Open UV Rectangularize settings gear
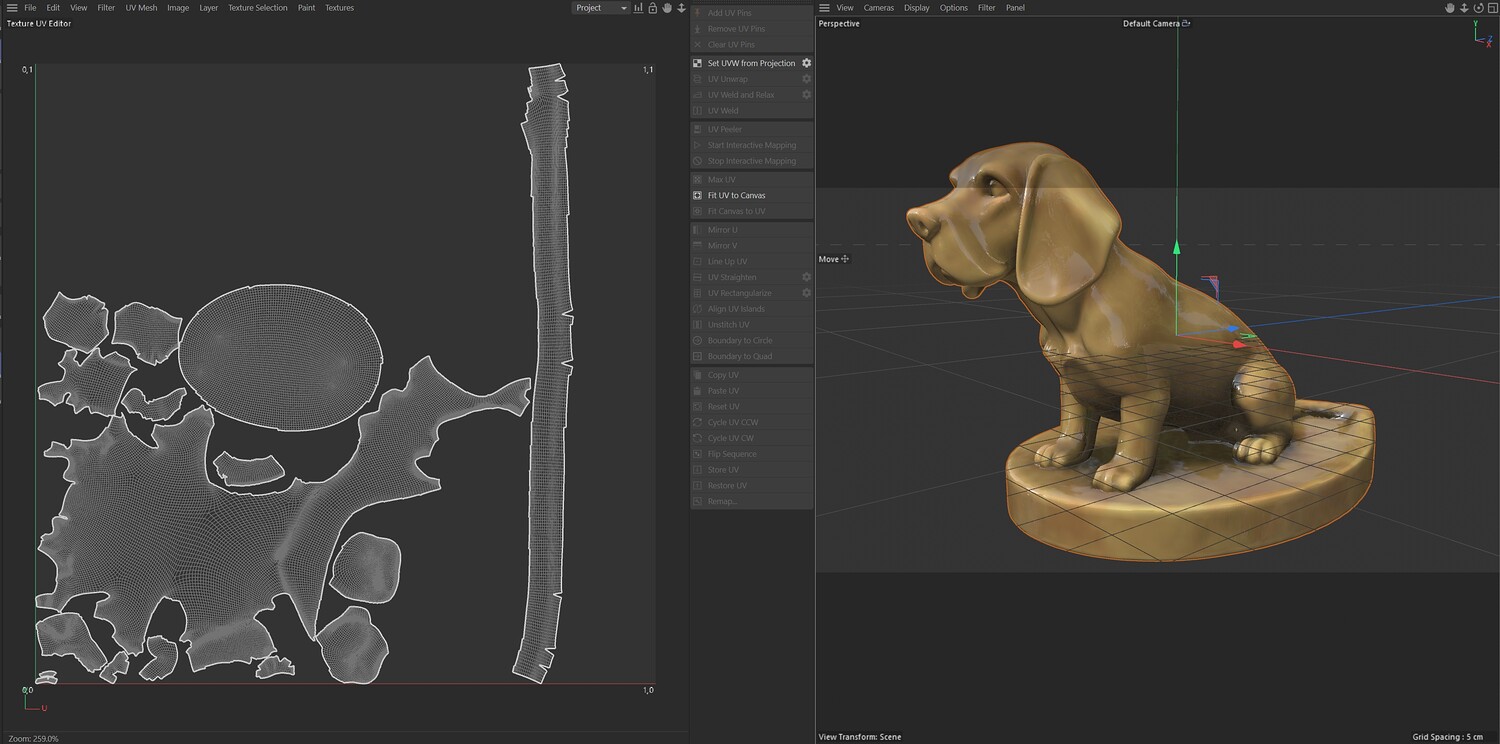Image resolution: width=1500 pixels, height=744 pixels. pos(806,293)
